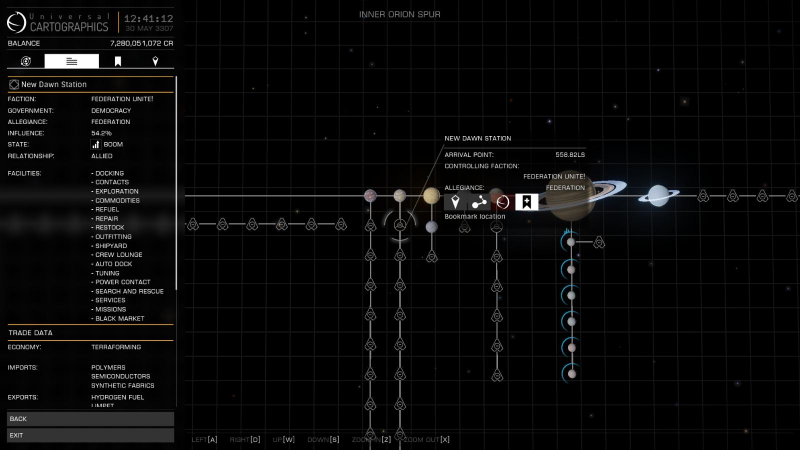Select the pale blue ringed planet
800x450 pixels.
pos(658,195)
